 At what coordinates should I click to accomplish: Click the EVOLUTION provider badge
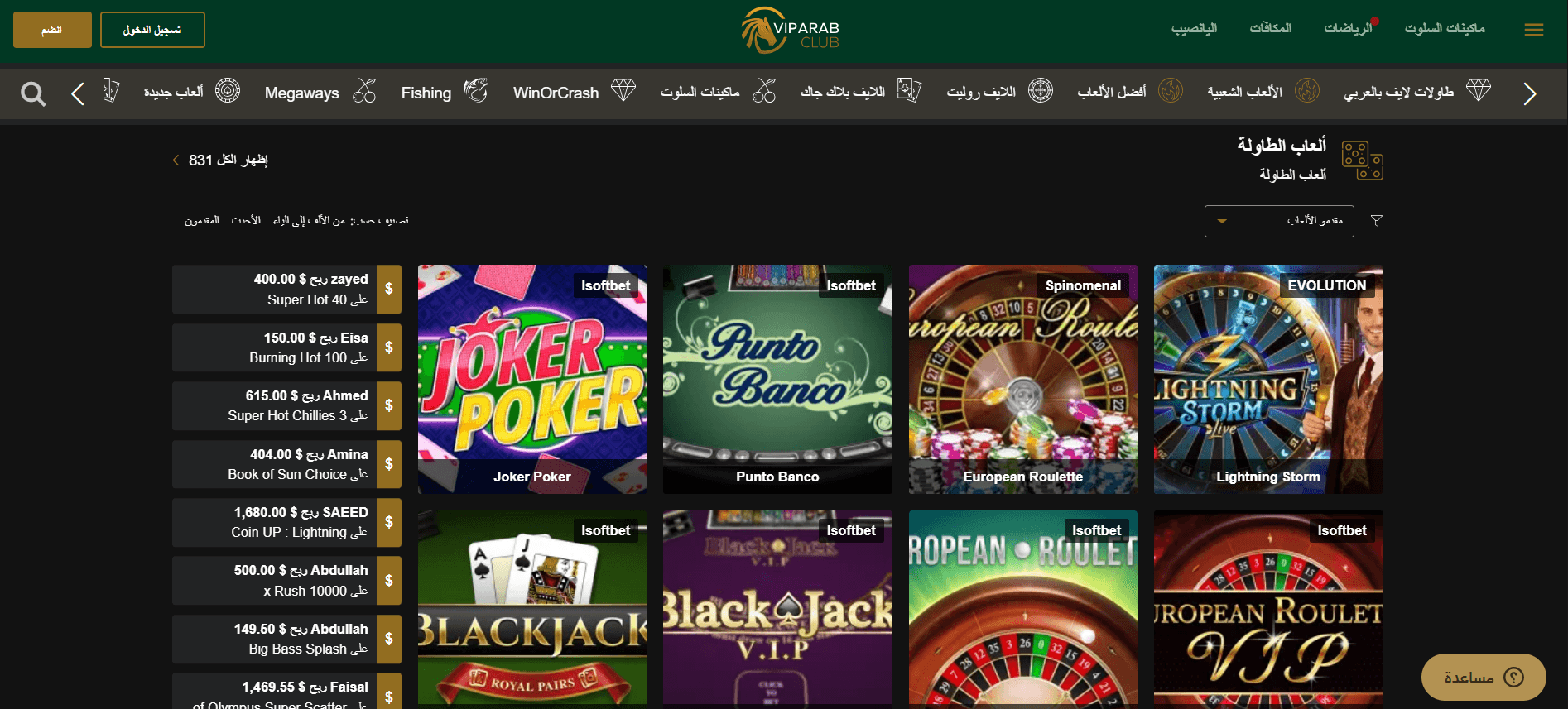click(1327, 285)
